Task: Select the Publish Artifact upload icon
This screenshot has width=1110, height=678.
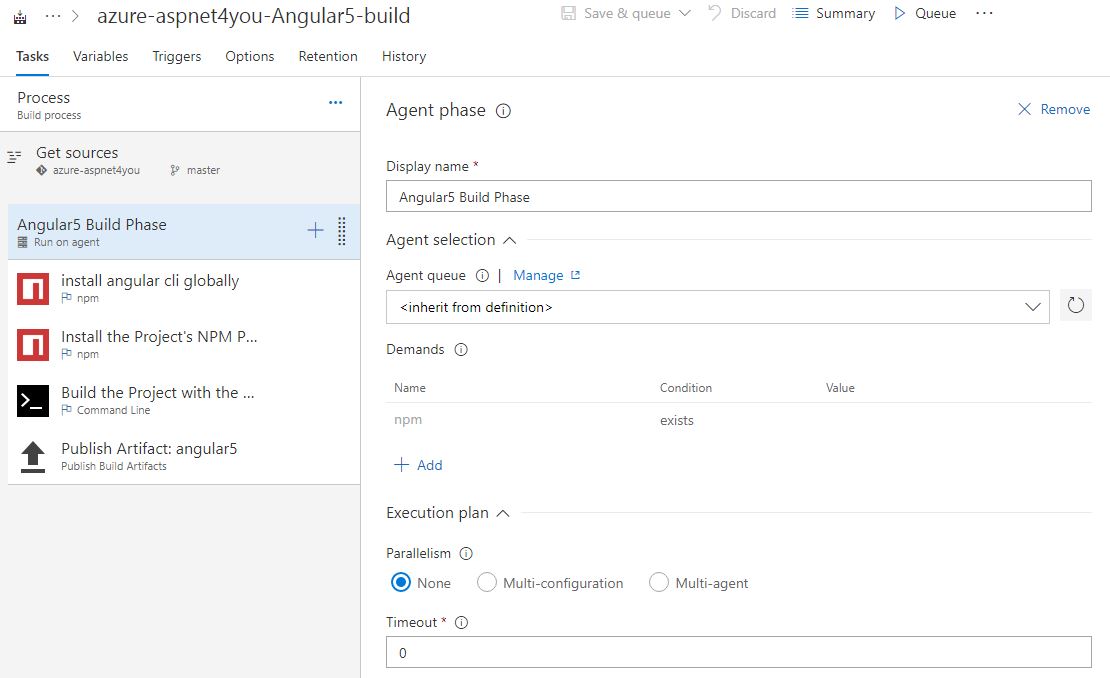Action: coord(33,456)
